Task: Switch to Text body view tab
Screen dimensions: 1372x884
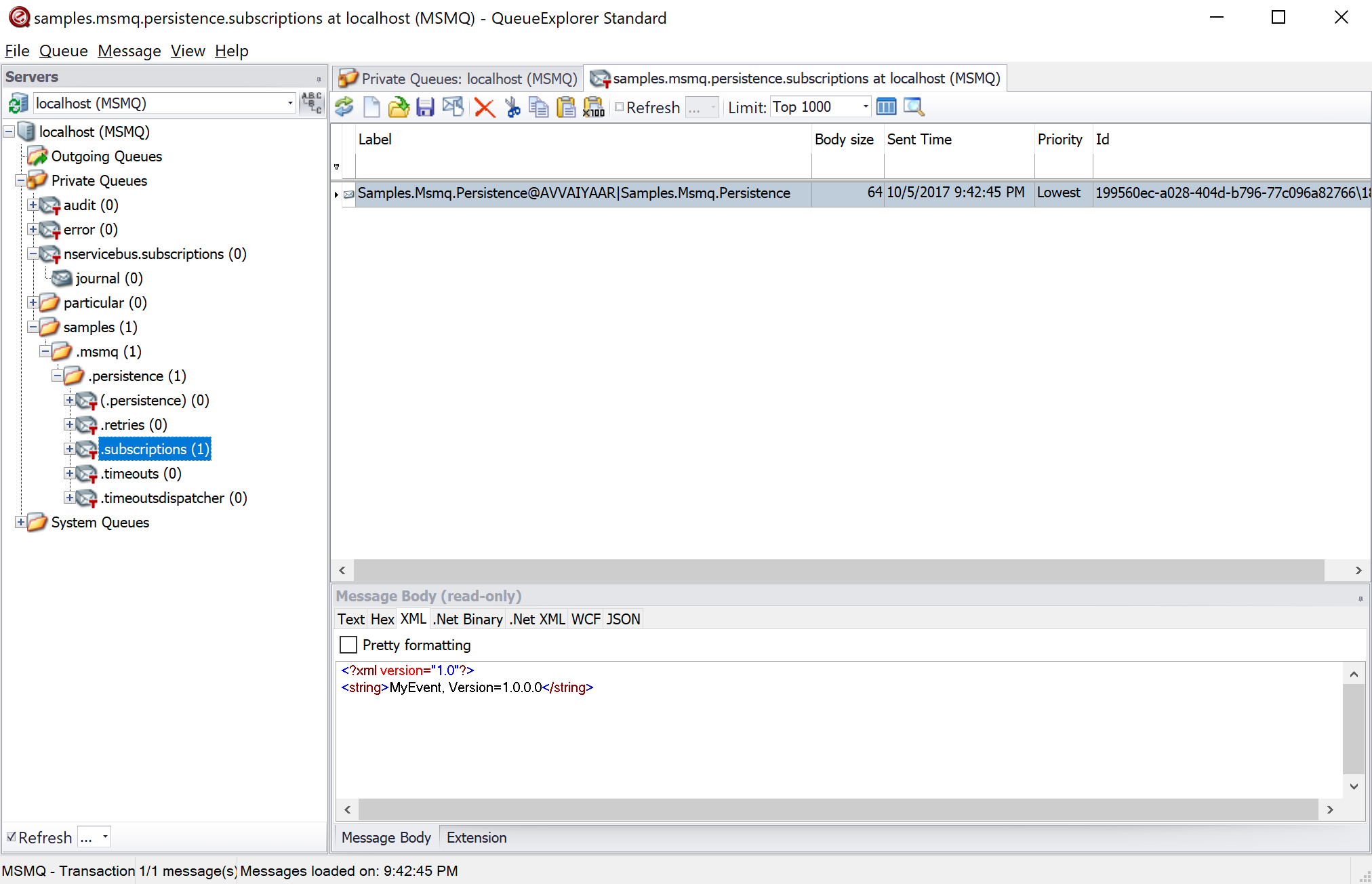Action: [351, 619]
